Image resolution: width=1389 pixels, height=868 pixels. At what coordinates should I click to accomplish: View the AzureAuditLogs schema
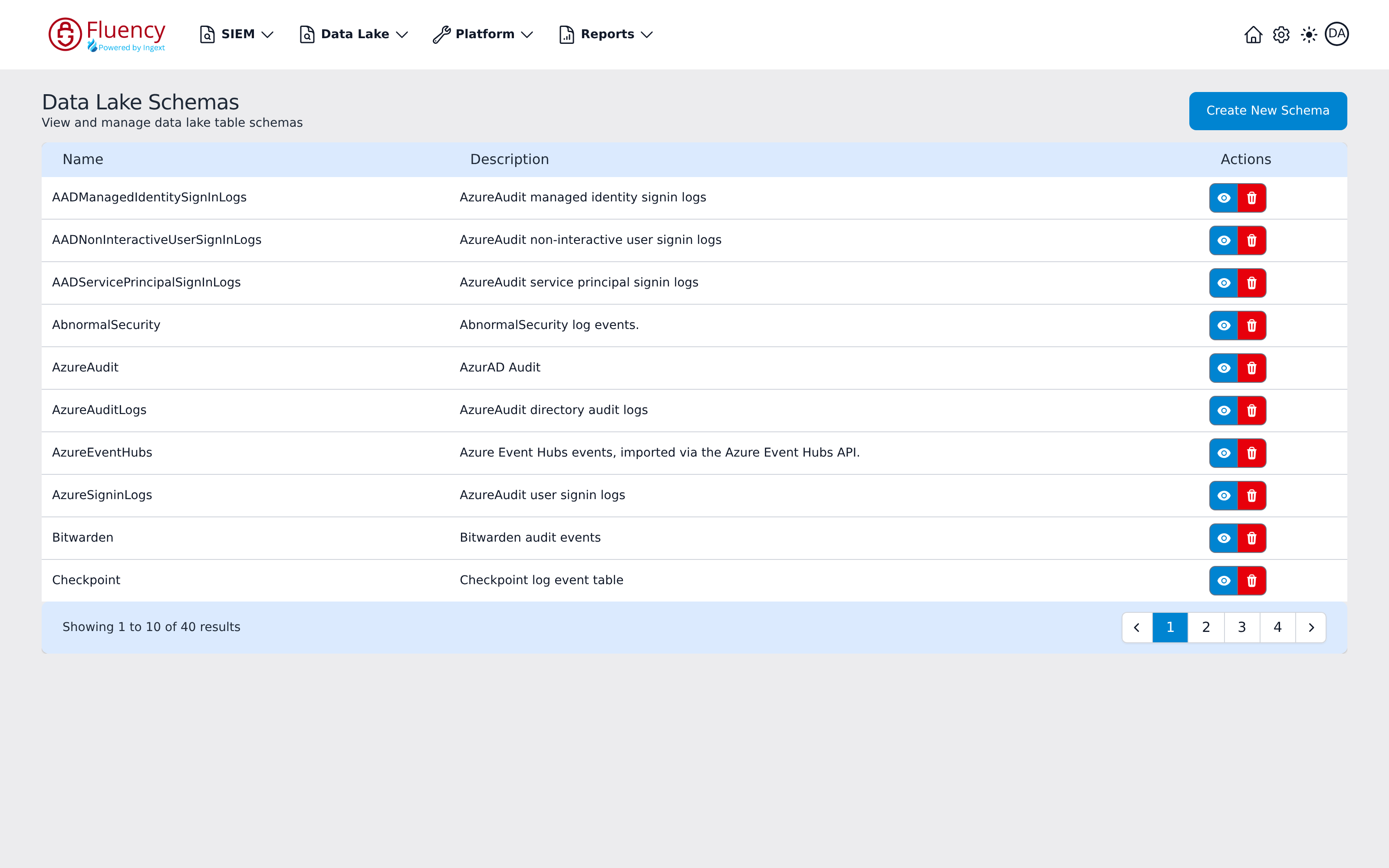(1224, 411)
